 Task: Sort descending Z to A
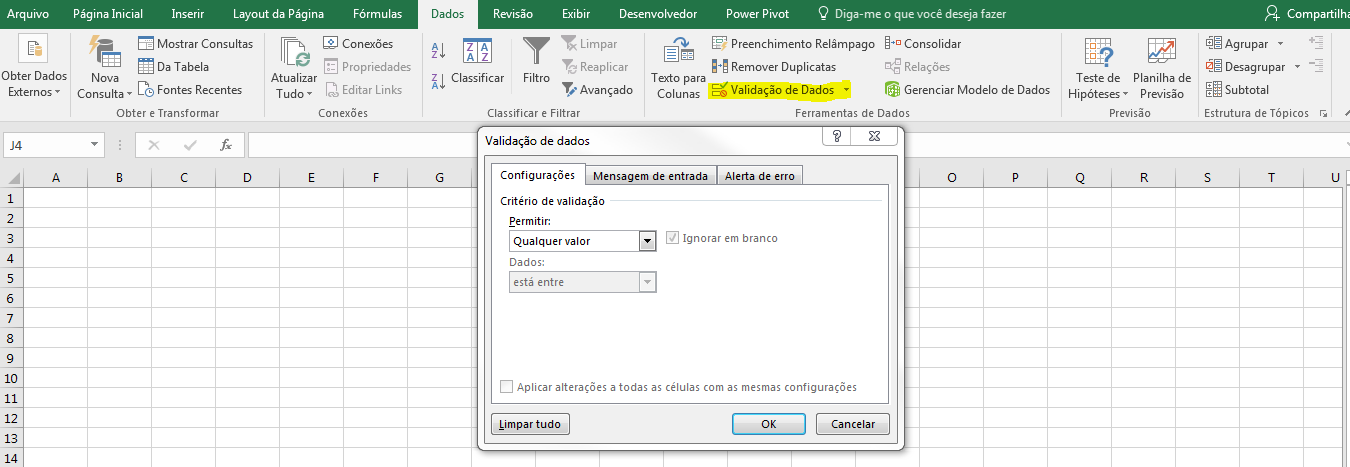(x=438, y=81)
